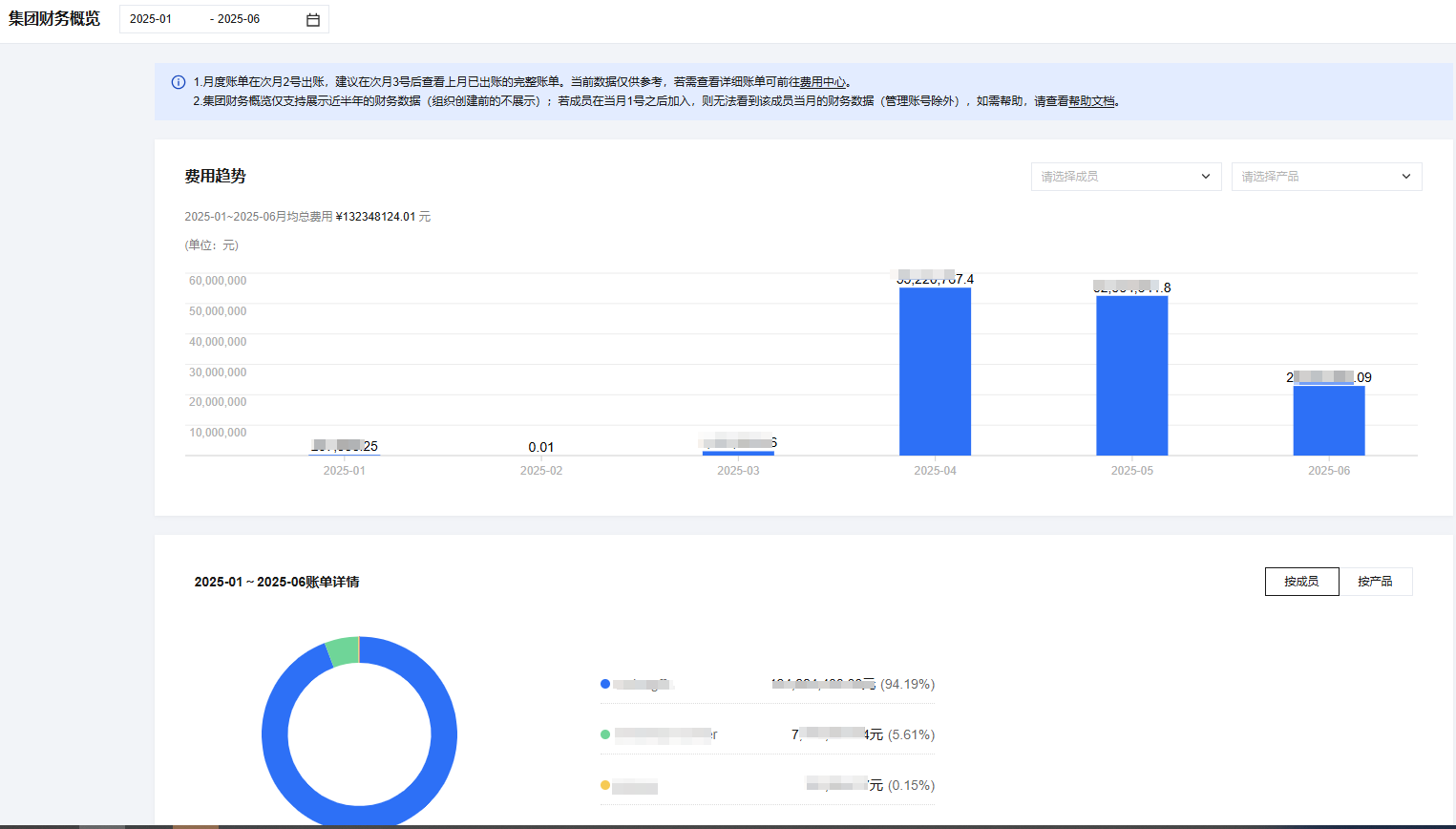Open the 费用中心 link
Screen dimensions: 1456x829
(822, 82)
